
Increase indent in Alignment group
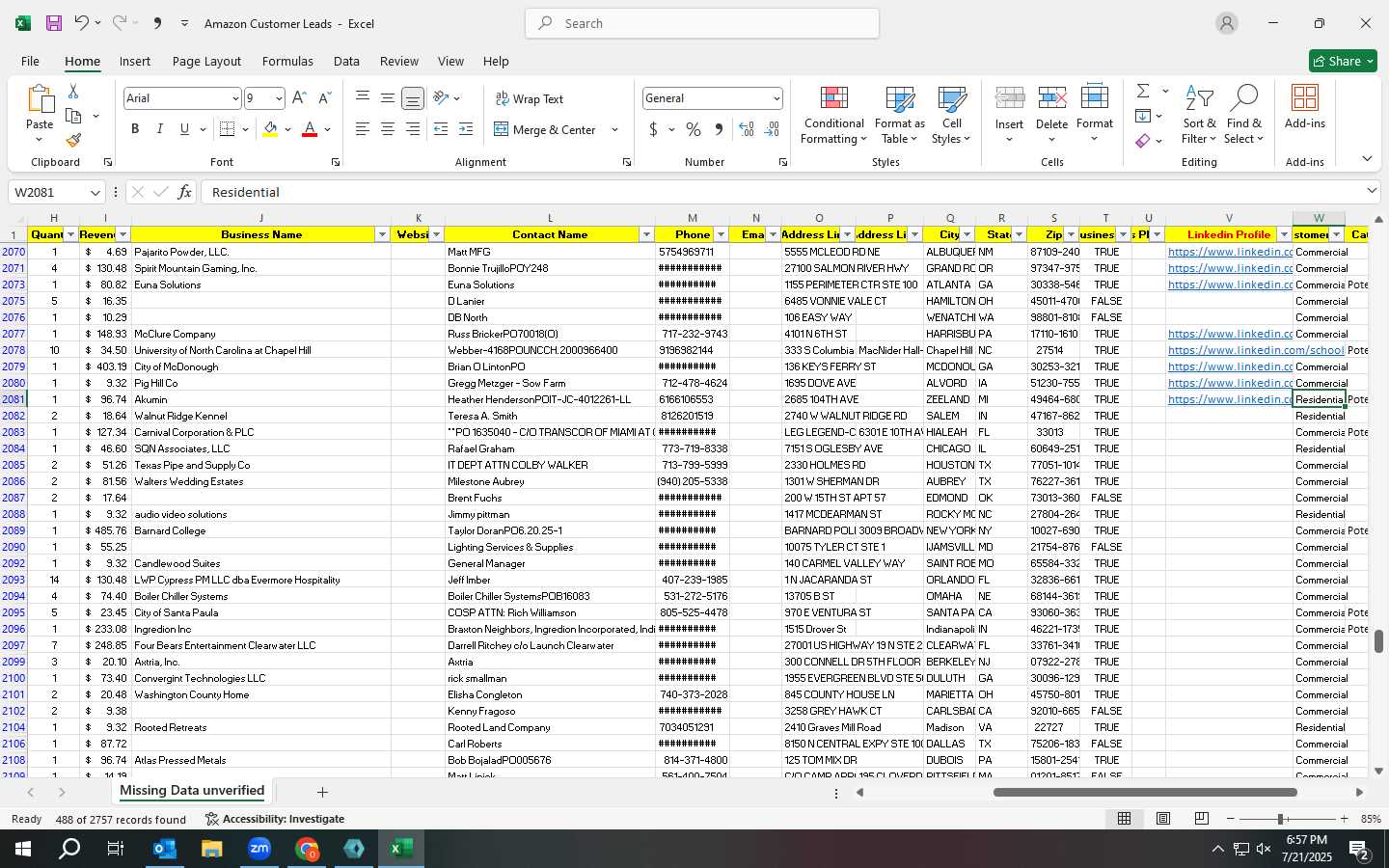[x=466, y=129]
